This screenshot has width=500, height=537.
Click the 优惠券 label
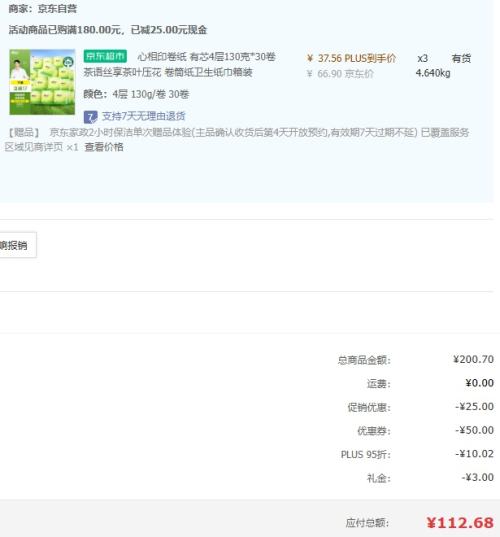click(x=374, y=431)
